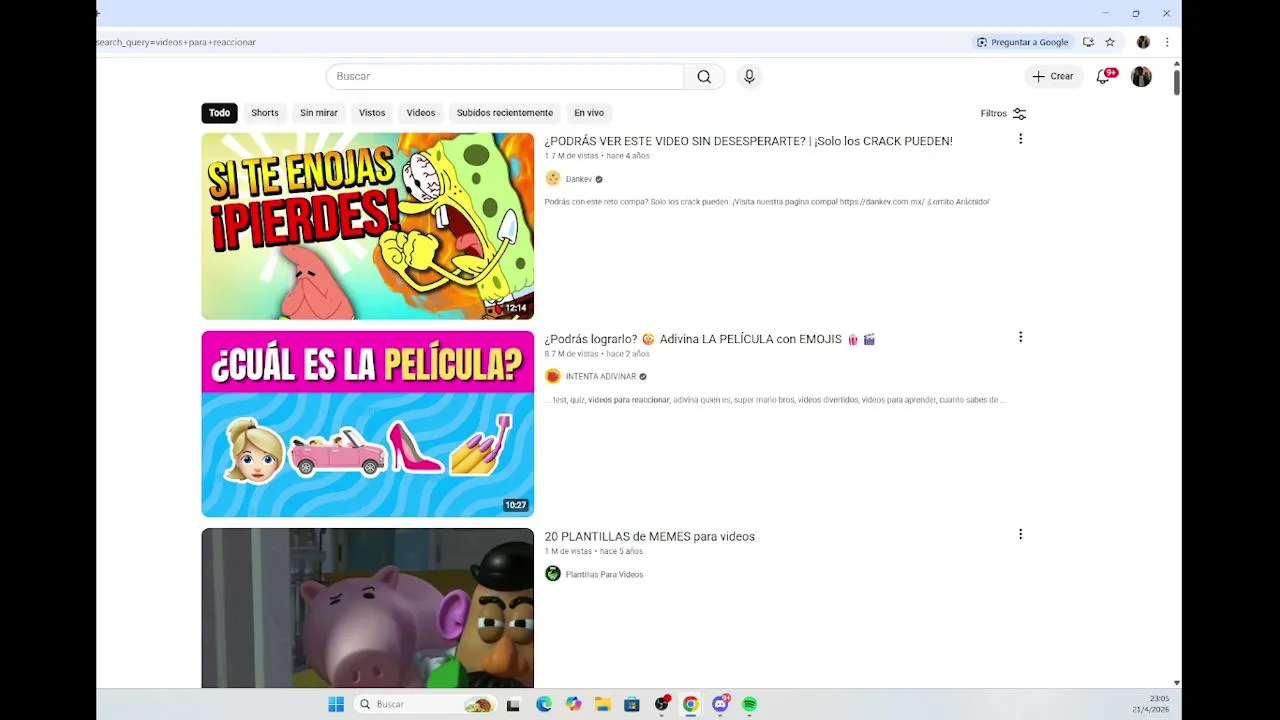Open the INTENTA ADIVINAR channel name link
This screenshot has height=720, width=1280.
point(601,377)
